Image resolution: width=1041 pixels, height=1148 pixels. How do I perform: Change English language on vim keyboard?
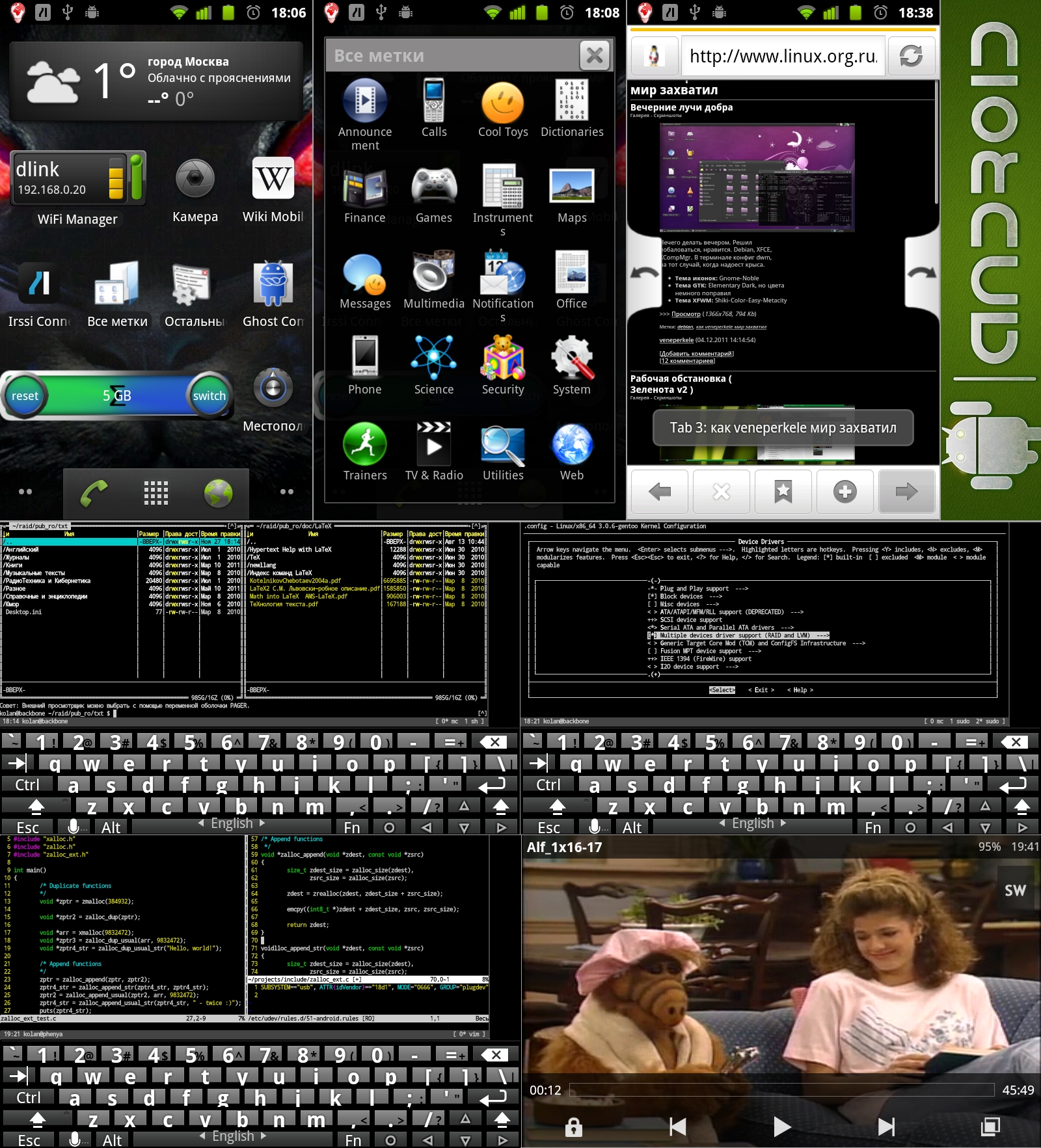[x=233, y=1136]
